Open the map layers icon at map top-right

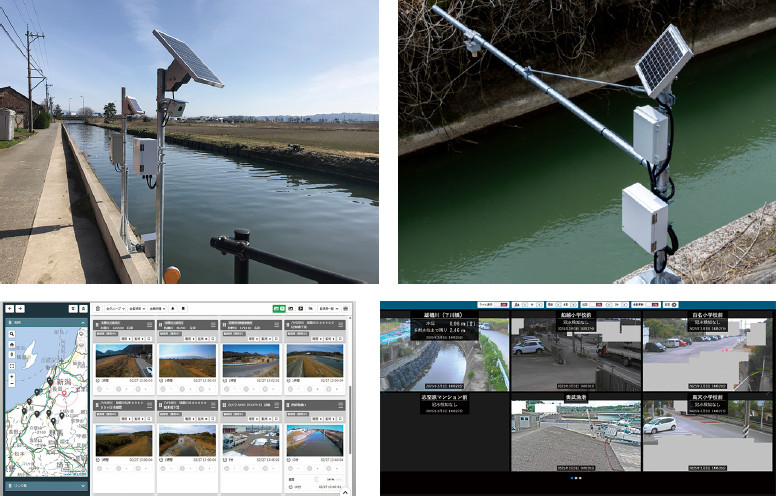[x=82, y=336]
